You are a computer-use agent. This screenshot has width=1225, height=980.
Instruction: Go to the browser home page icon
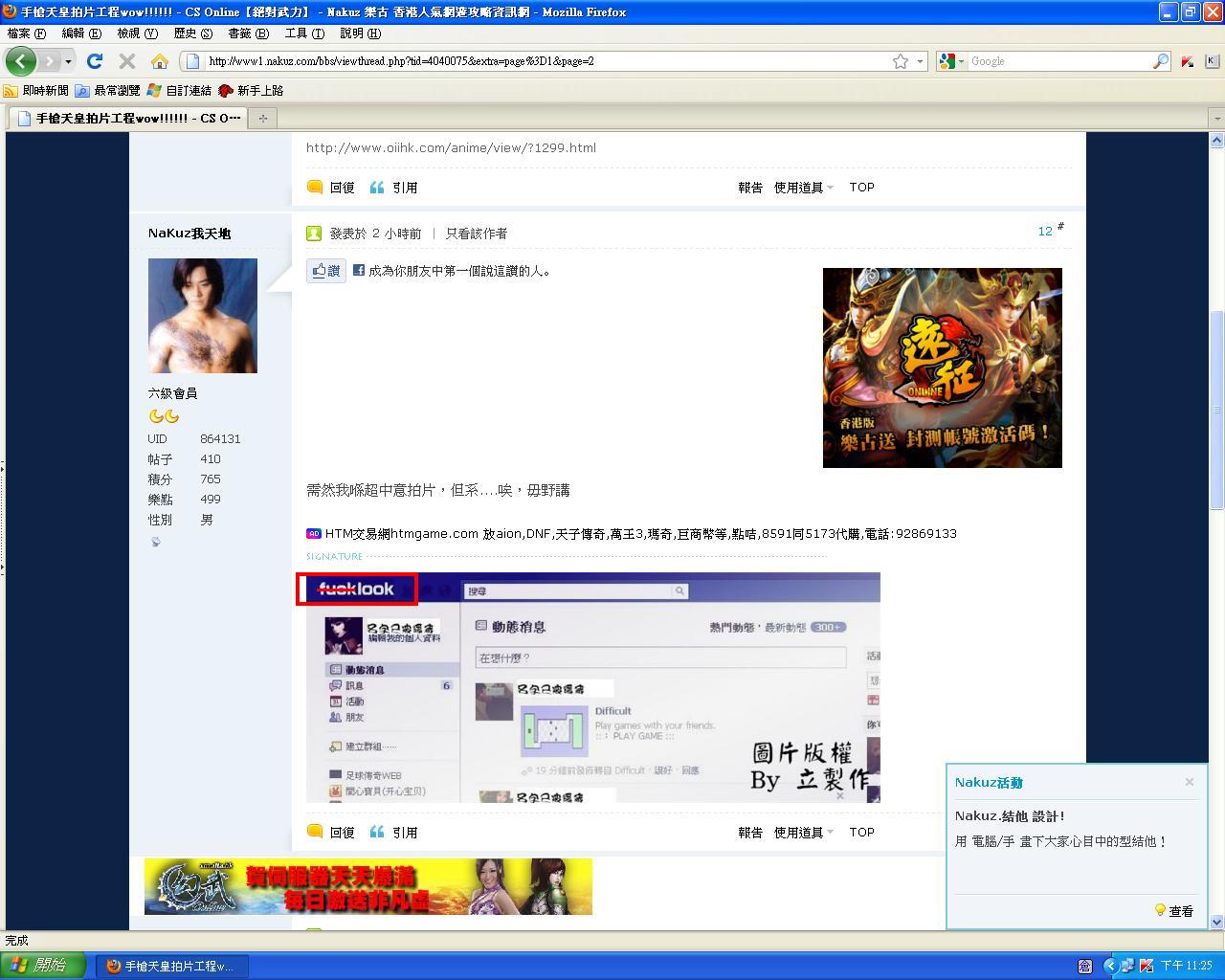(159, 61)
